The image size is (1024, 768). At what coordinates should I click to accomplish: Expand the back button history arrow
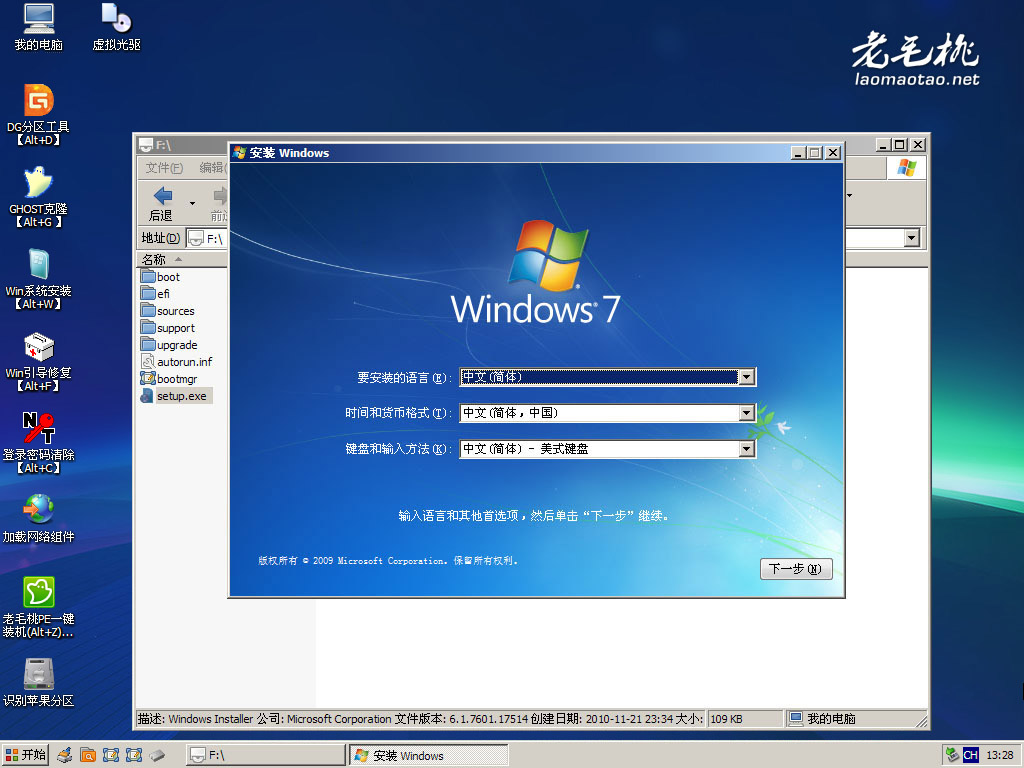192,203
